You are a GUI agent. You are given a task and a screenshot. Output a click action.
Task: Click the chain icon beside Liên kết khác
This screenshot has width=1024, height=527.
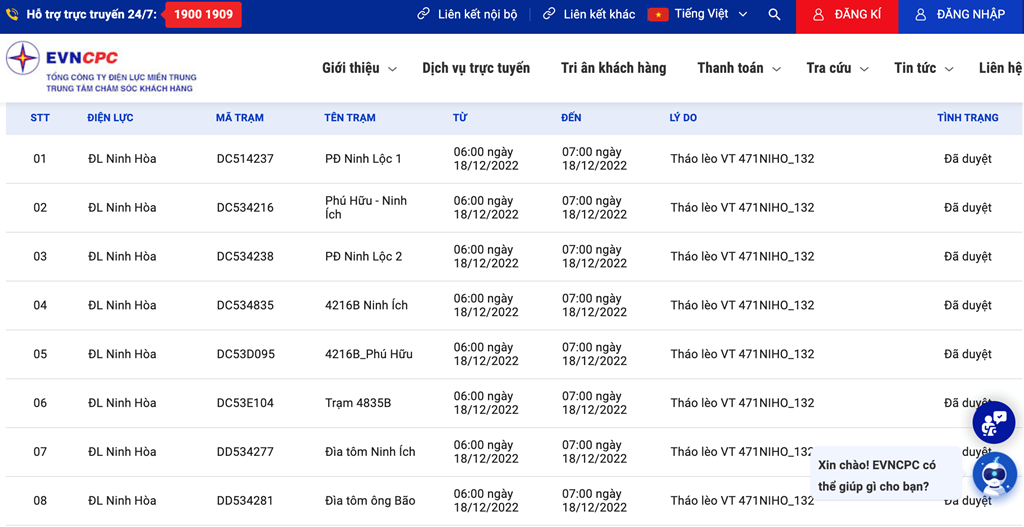click(549, 15)
